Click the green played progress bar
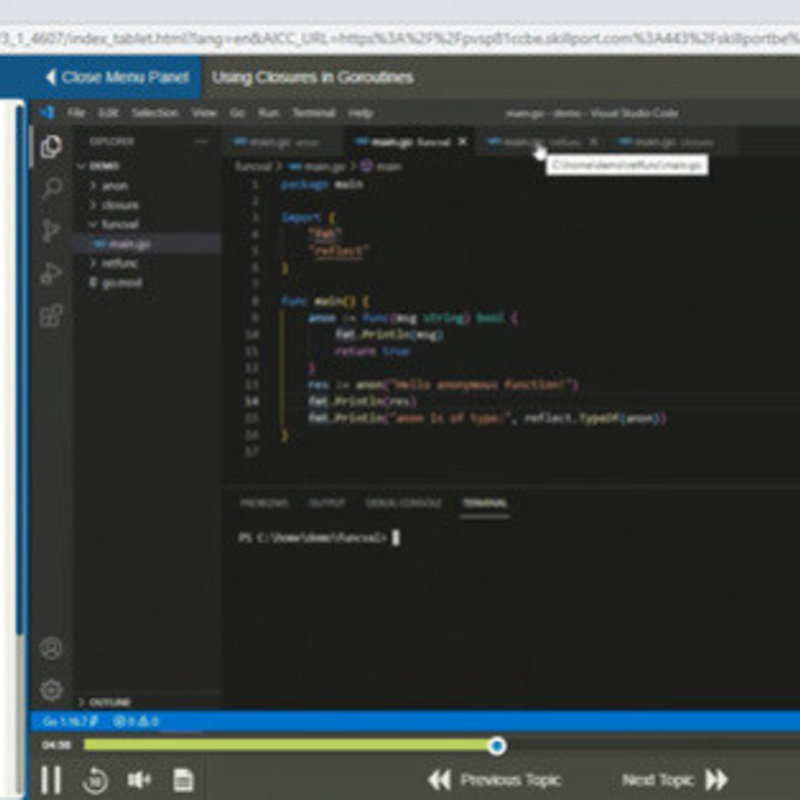The width and height of the screenshot is (800, 800). [286, 746]
